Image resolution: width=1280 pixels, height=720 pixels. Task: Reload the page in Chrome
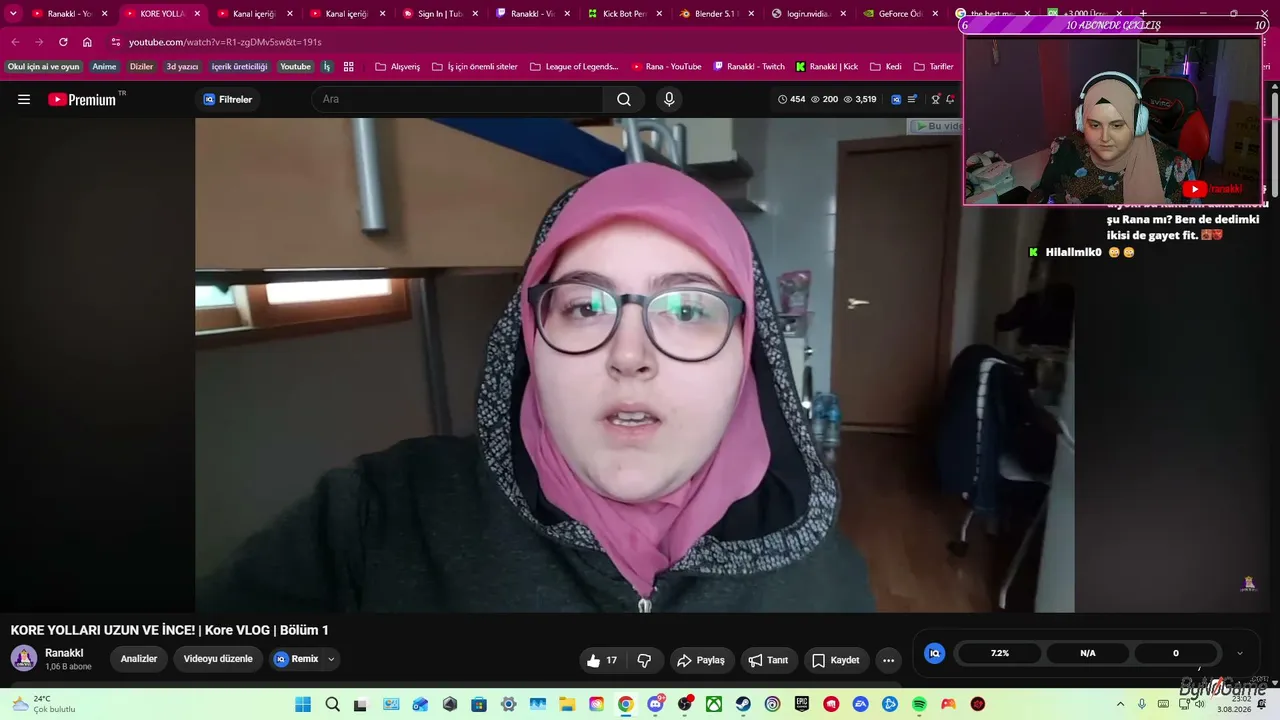(63, 42)
